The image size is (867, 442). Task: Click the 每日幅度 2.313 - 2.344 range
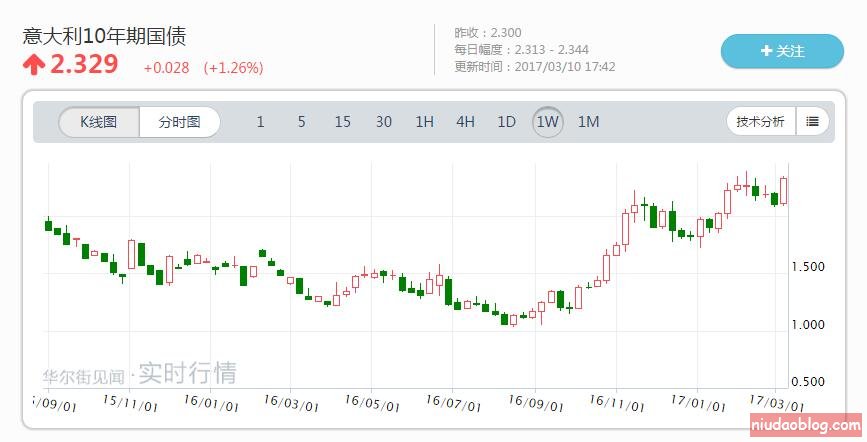point(521,50)
